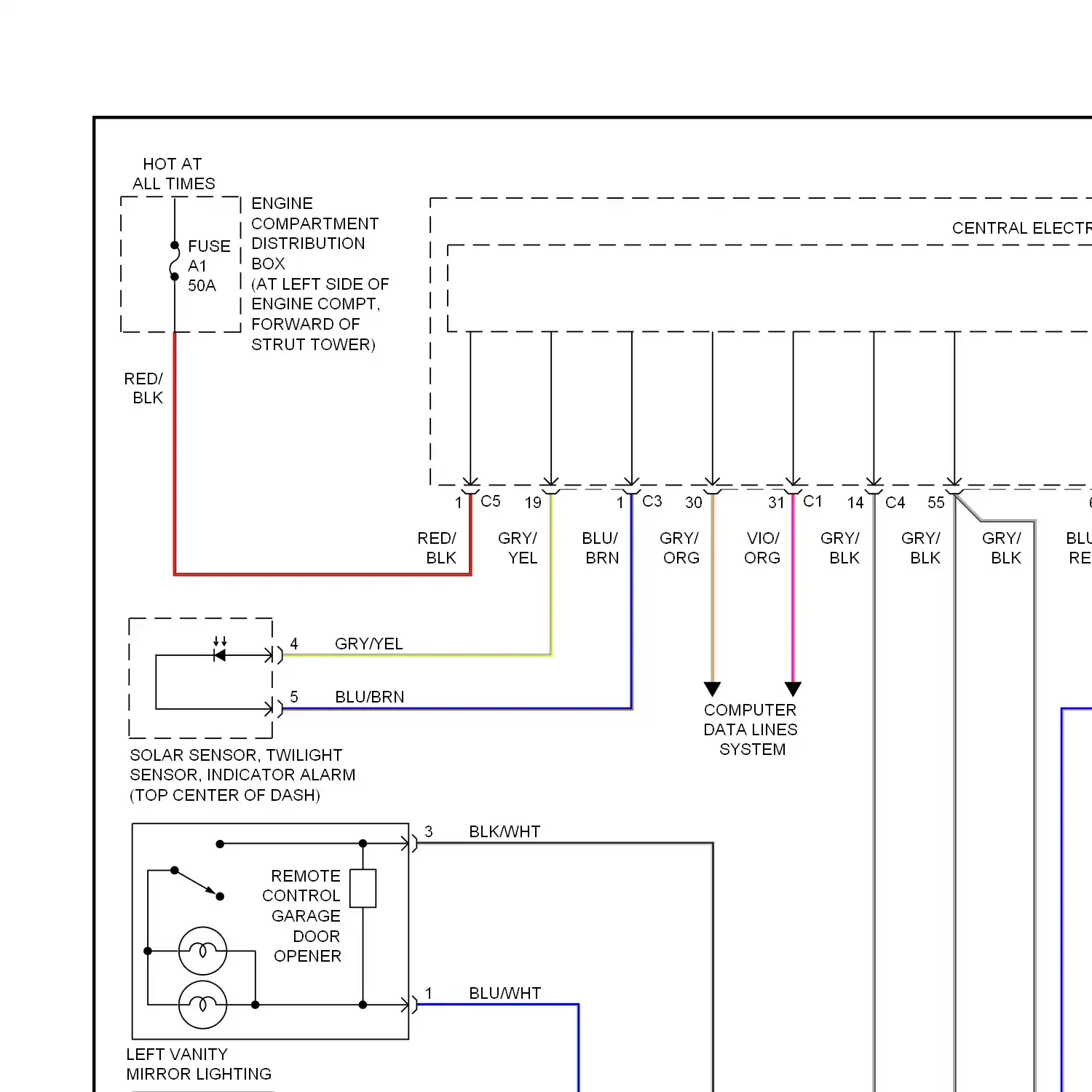Click pin number 55

[x=936, y=502]
